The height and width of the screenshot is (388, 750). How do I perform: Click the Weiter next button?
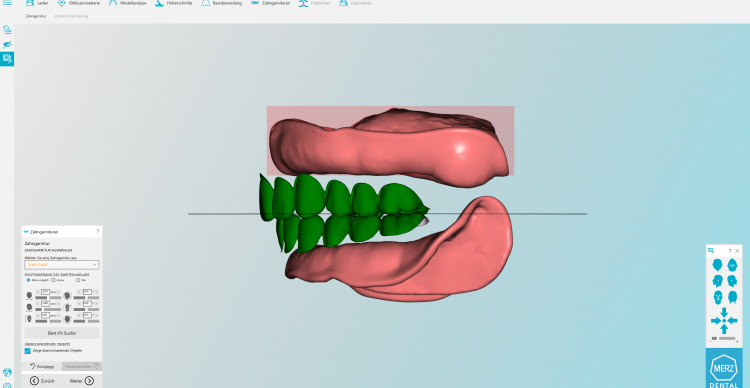tap(81, 381)
